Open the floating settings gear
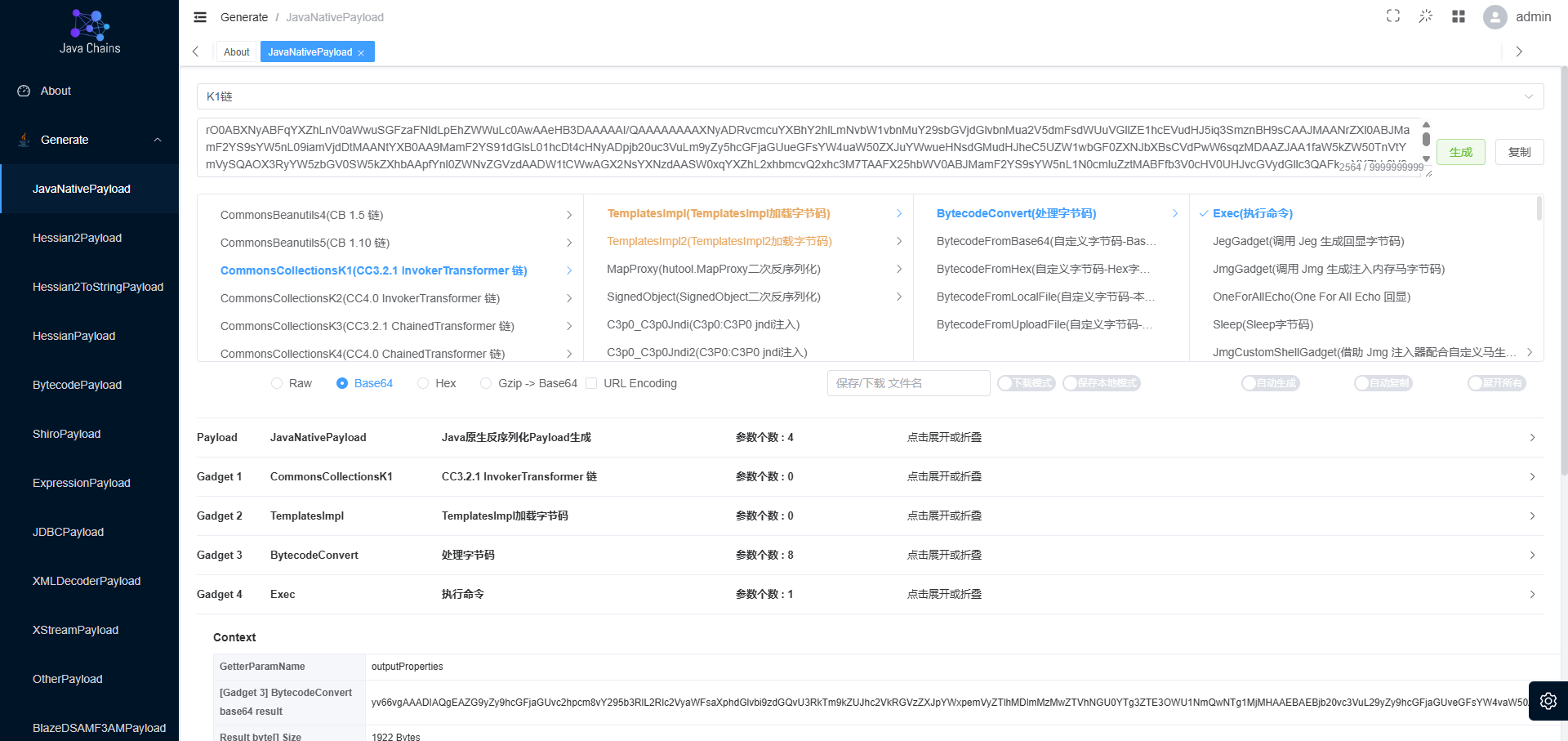Viewport: 1568px width, 741px height. click(x=1548, y=701)
